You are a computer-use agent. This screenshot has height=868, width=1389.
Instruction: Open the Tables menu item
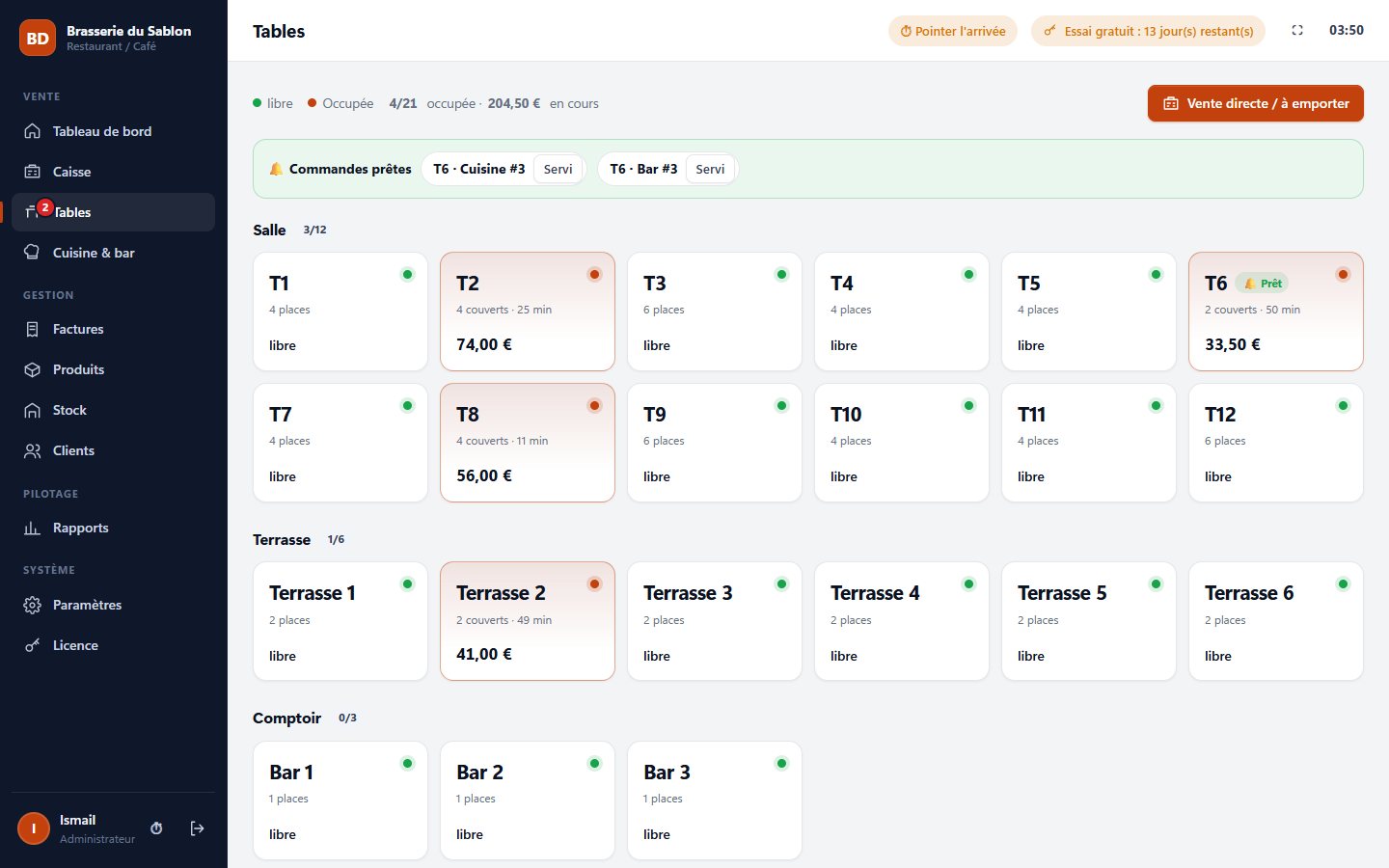113,212
